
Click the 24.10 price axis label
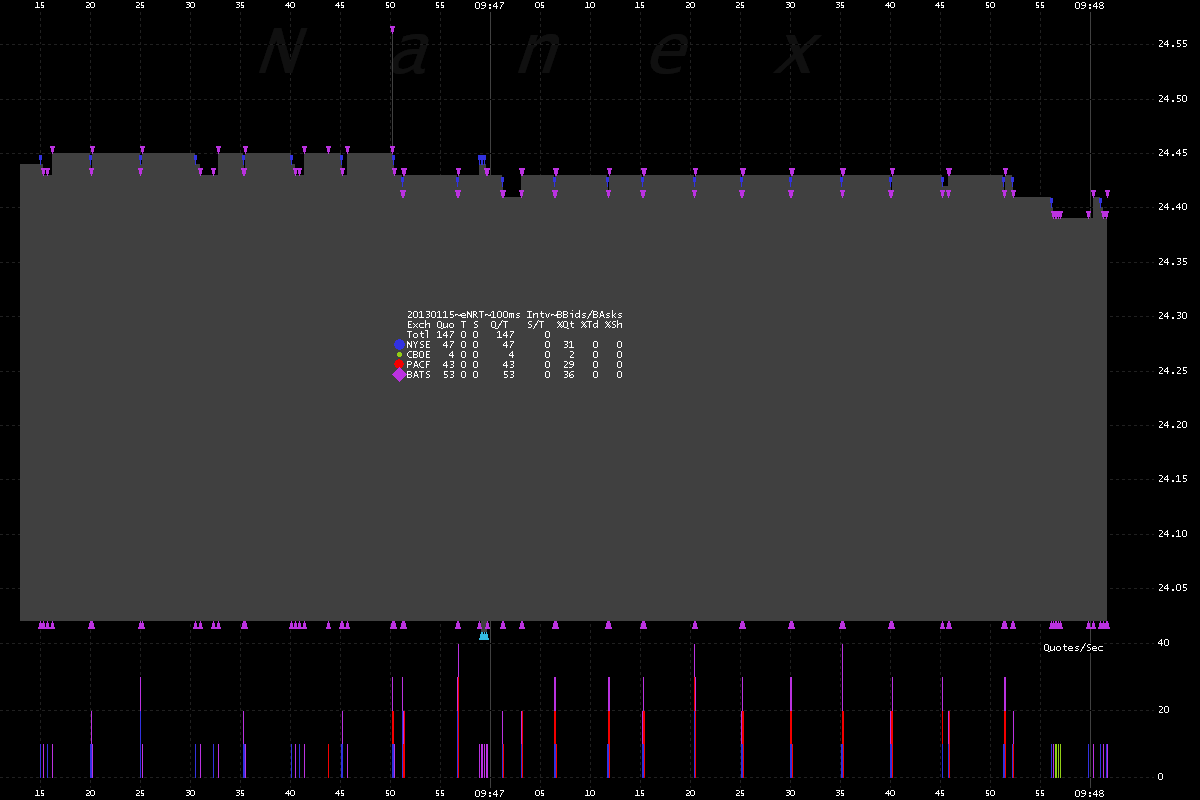1172,534
